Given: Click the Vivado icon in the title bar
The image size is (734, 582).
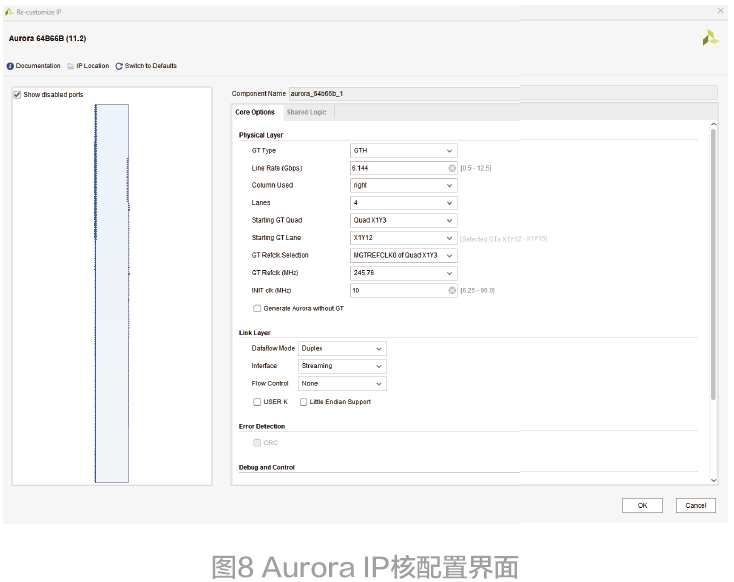Looking at the screenshot, I should tap(9, 12).
